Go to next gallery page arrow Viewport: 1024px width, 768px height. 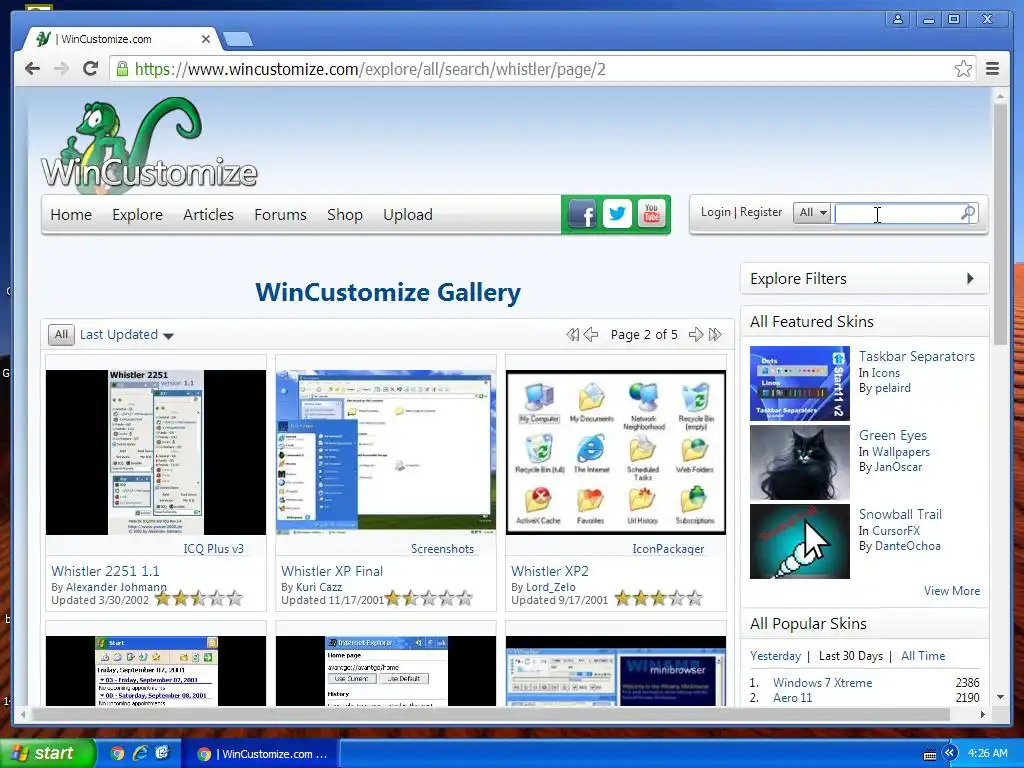pyautogui.click(x=696, y=334)
